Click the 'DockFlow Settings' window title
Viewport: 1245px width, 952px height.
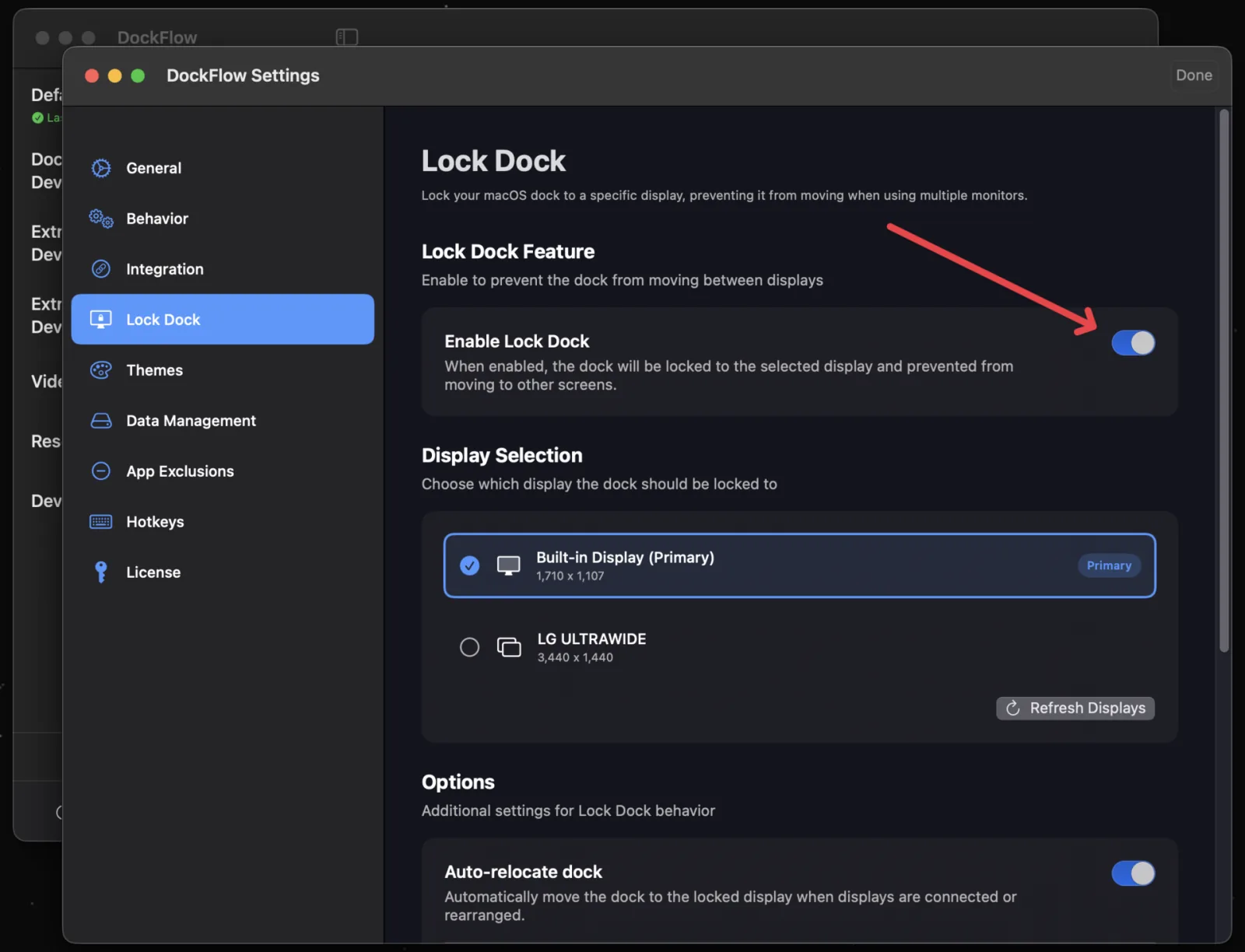coord(243,75)
